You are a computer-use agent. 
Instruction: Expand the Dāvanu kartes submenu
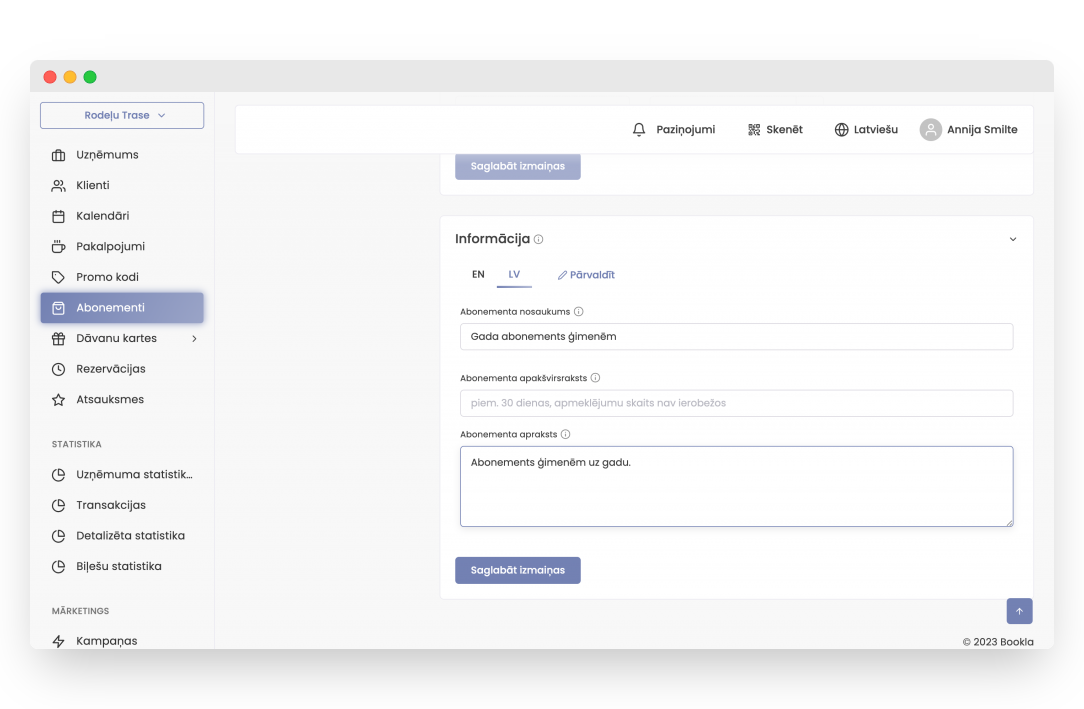(x=194, y=339)
